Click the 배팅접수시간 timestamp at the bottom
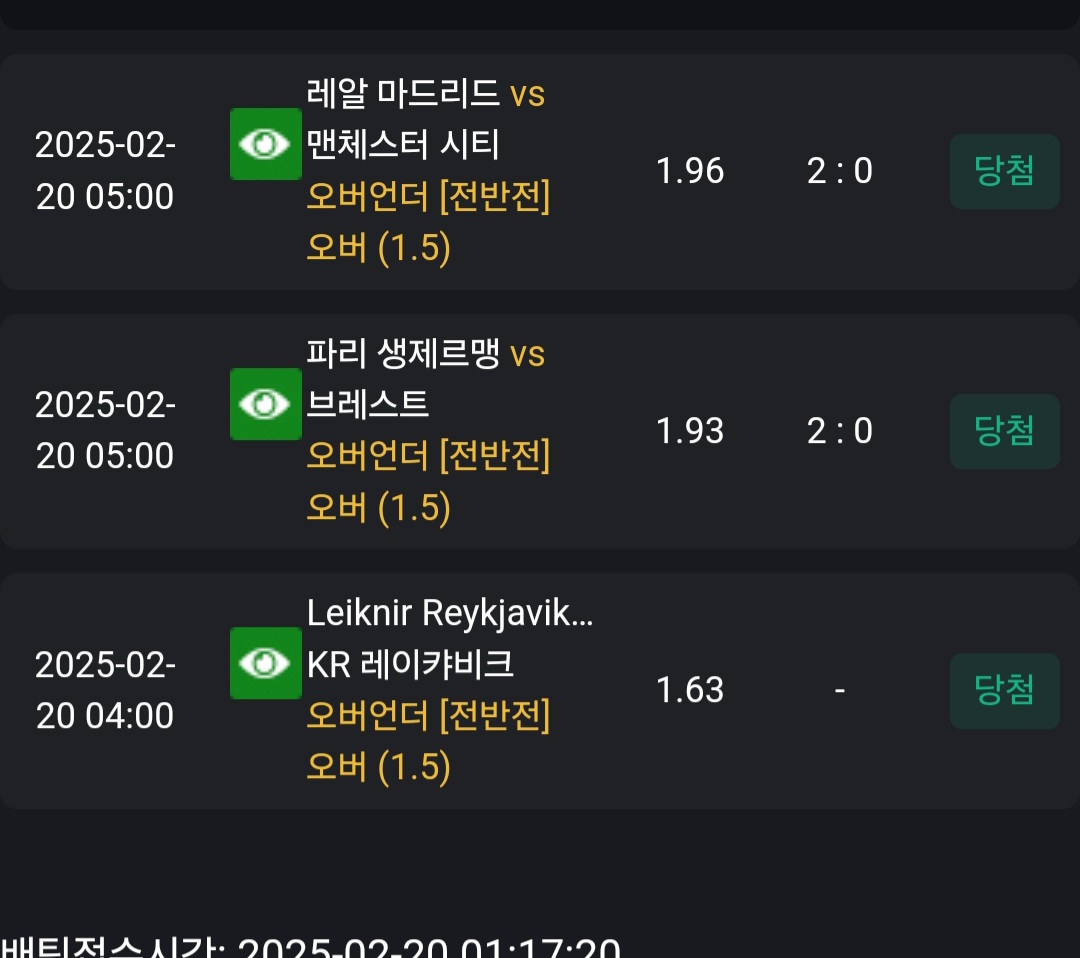 pos(310,945)
